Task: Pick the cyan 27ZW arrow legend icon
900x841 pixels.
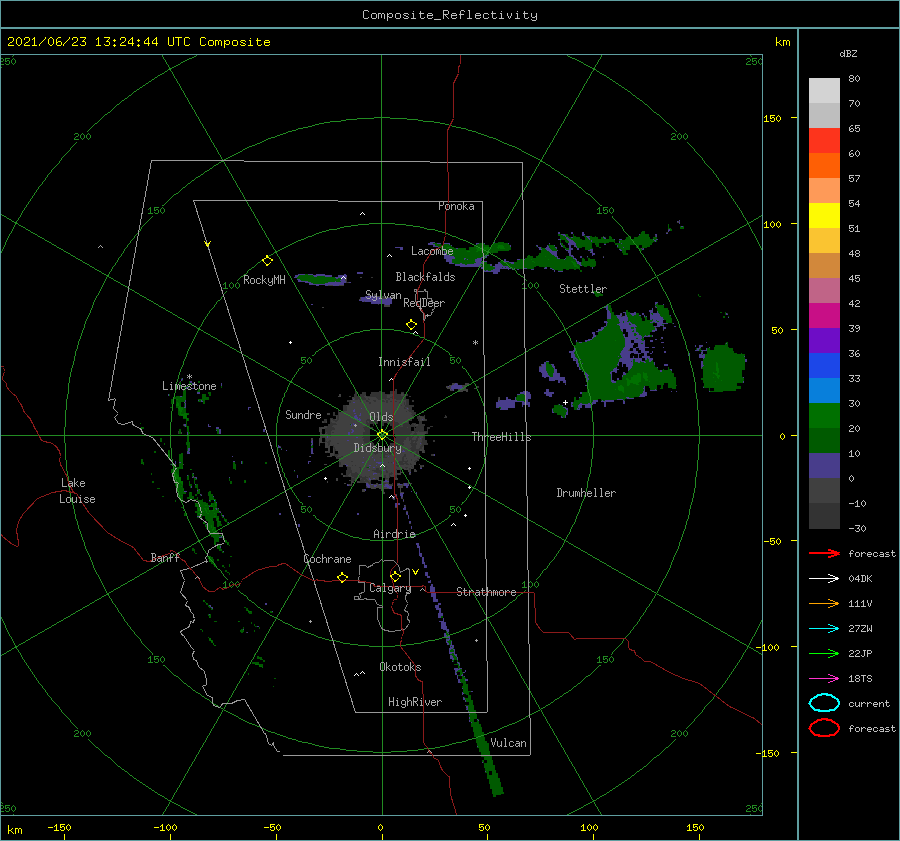Action: tap(824, 629)
